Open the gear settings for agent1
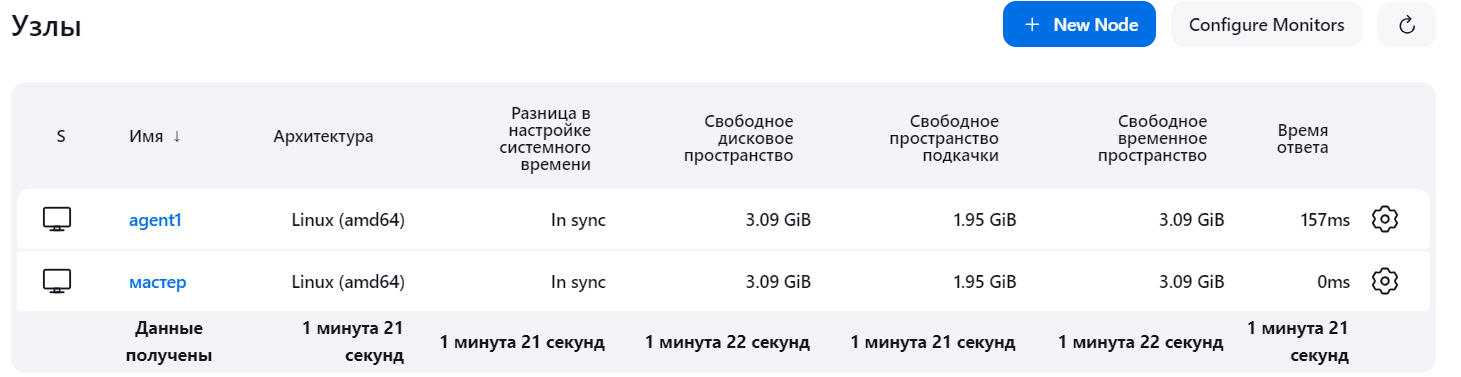This screenshot has height=377, width=1461. (1384, 220)
